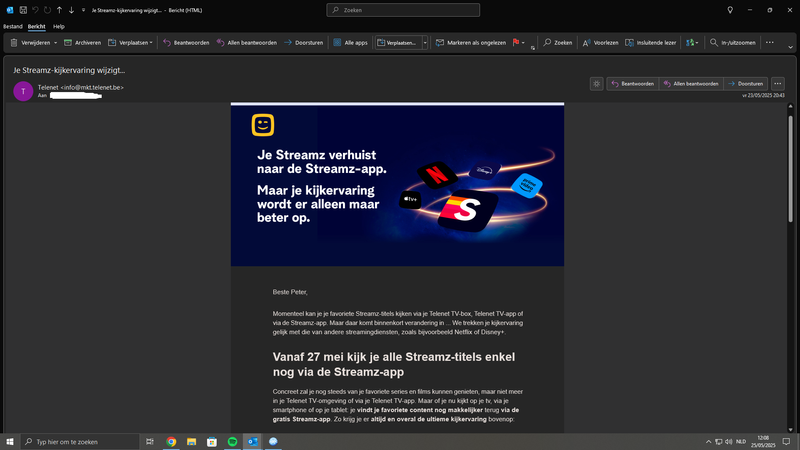The height and width of the screenshot is (450, 800).
Task: Click into the Zoeken search box in the title bar
Action: (x=403, y=10)
